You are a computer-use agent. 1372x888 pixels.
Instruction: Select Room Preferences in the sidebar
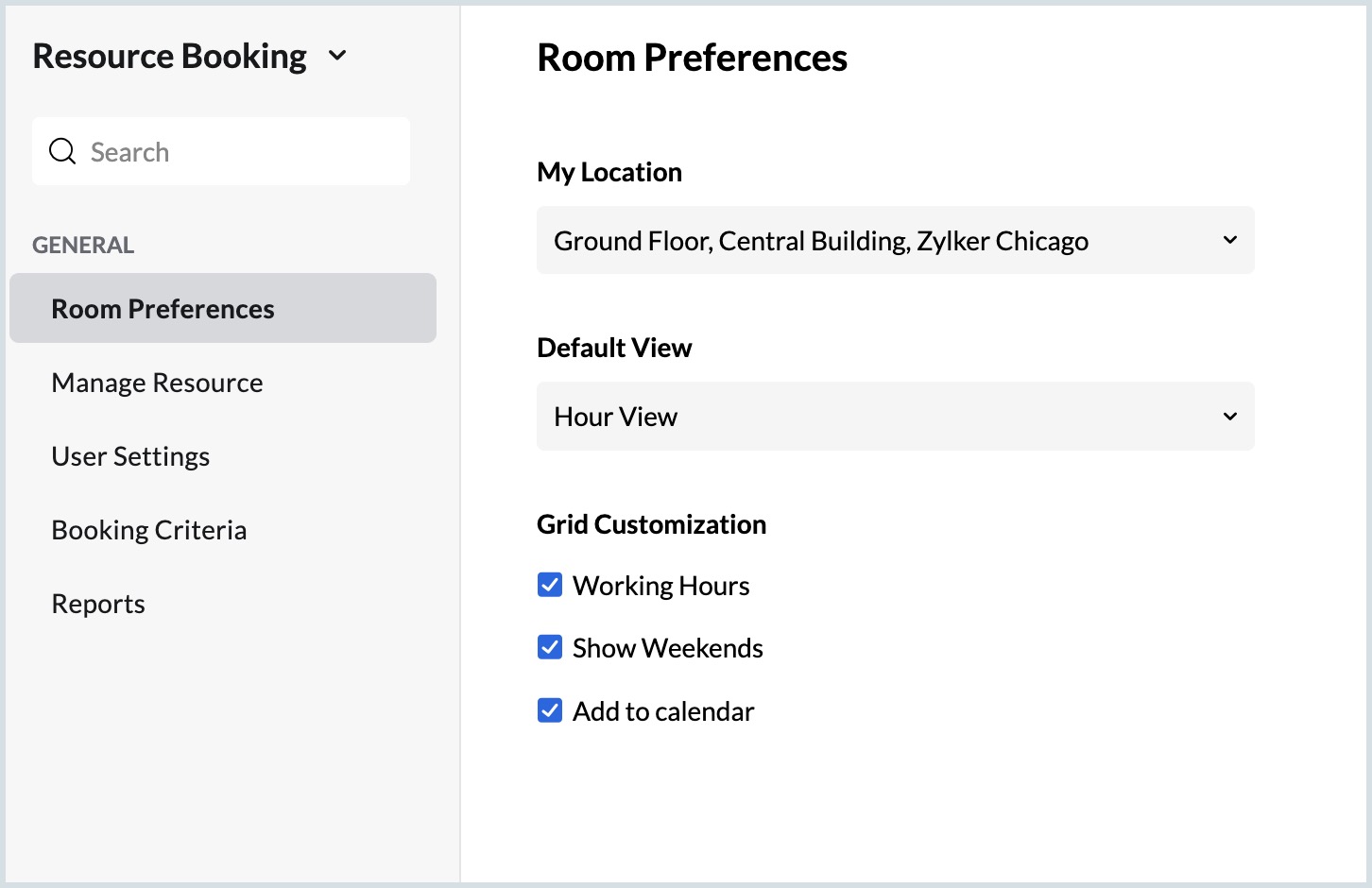[163, 309]
